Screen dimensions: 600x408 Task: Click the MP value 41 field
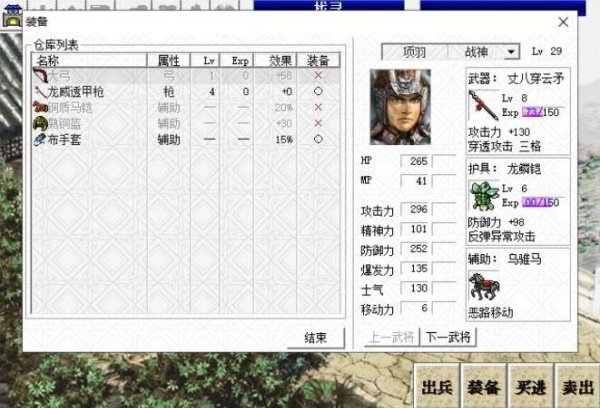tap(416, 181)
